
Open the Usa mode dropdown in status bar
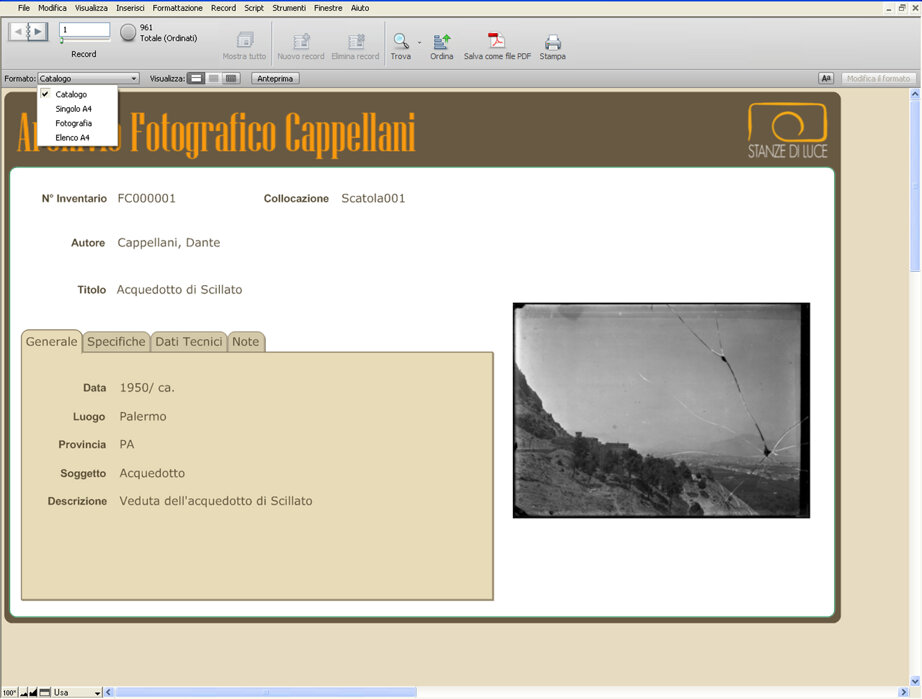[x=77, y=693]
